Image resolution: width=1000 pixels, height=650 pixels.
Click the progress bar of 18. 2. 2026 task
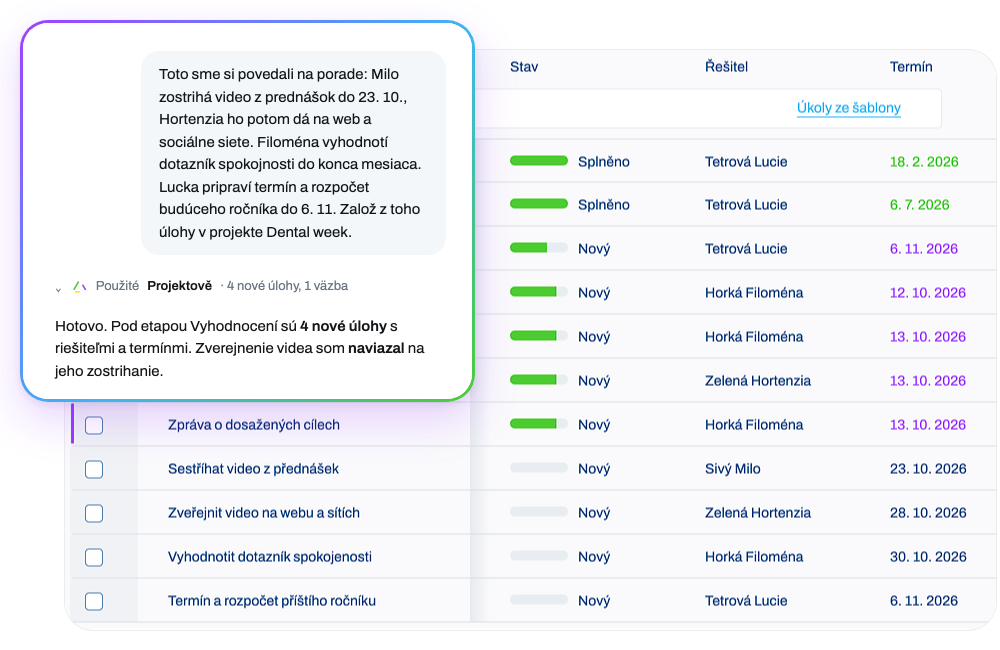(x=539, y=161)
